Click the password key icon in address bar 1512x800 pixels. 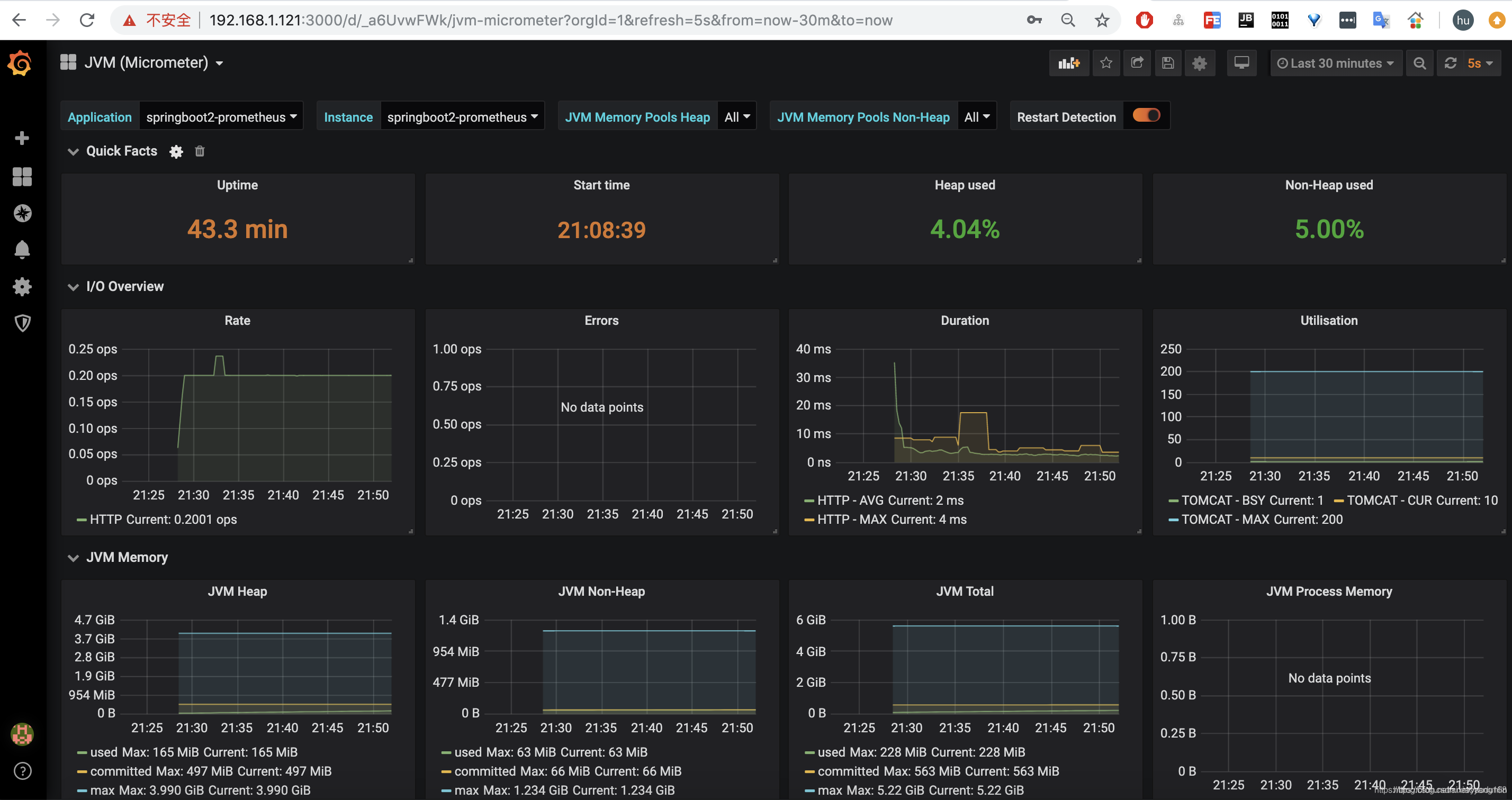click(x=1033, y=20)
